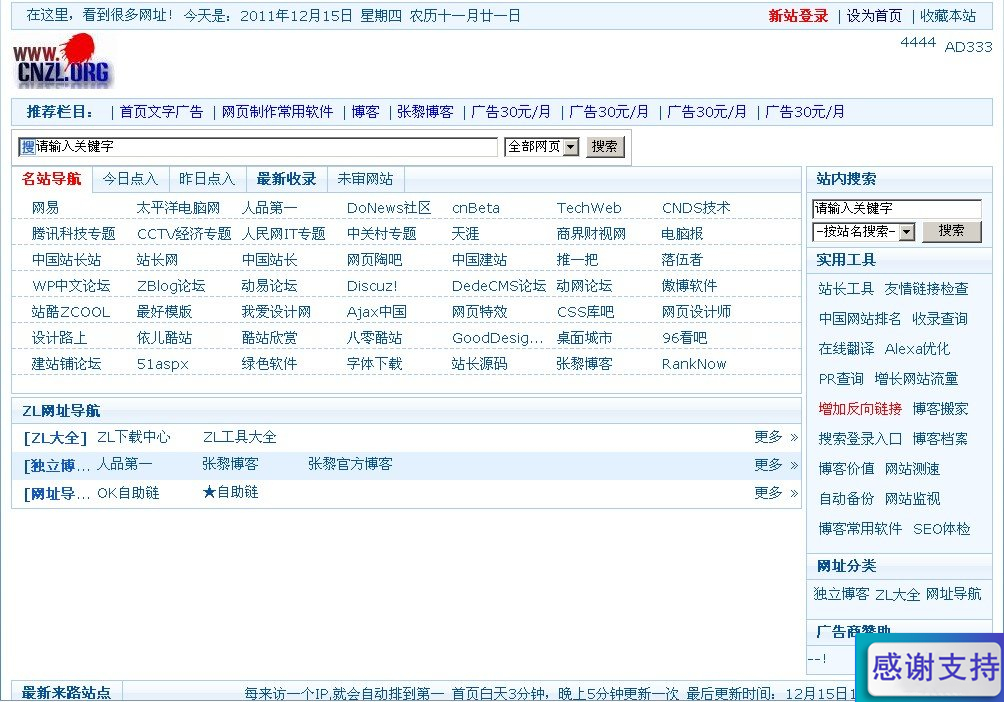Switch to the 今日点入 tab
The height and width of the screenshot is (702, 1004).
point(130,179)
